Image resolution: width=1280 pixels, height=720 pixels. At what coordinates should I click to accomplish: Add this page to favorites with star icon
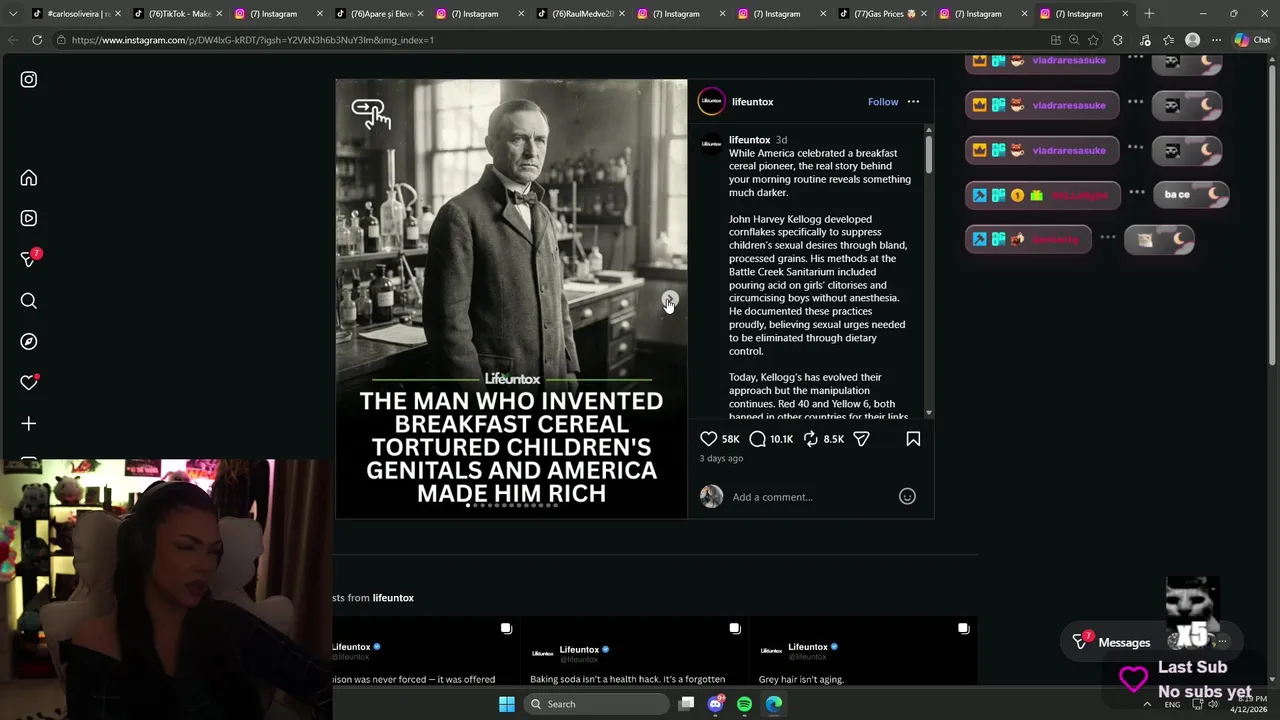[1093, 40]
